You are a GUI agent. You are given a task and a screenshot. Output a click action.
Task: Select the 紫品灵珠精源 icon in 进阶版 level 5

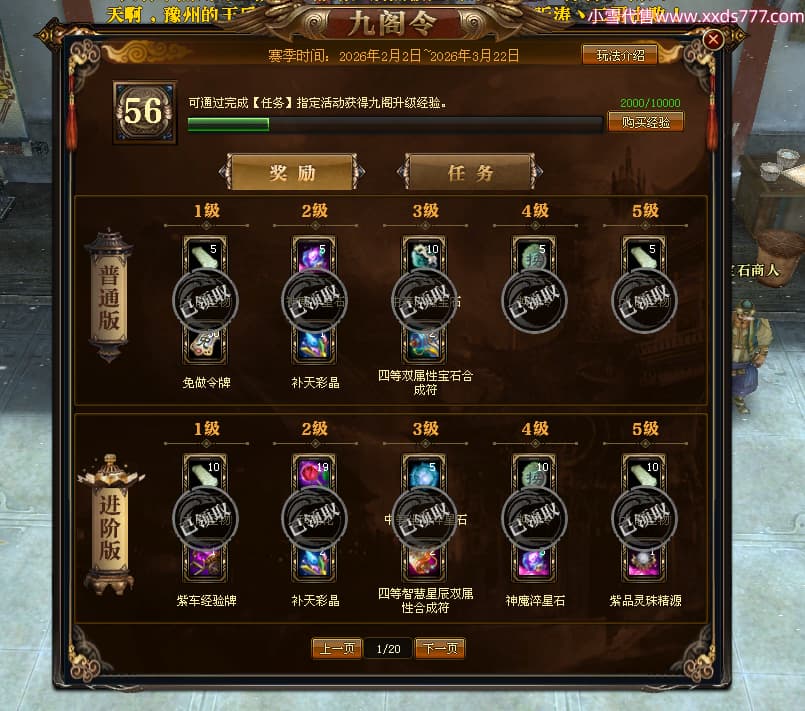pos(644,563)
